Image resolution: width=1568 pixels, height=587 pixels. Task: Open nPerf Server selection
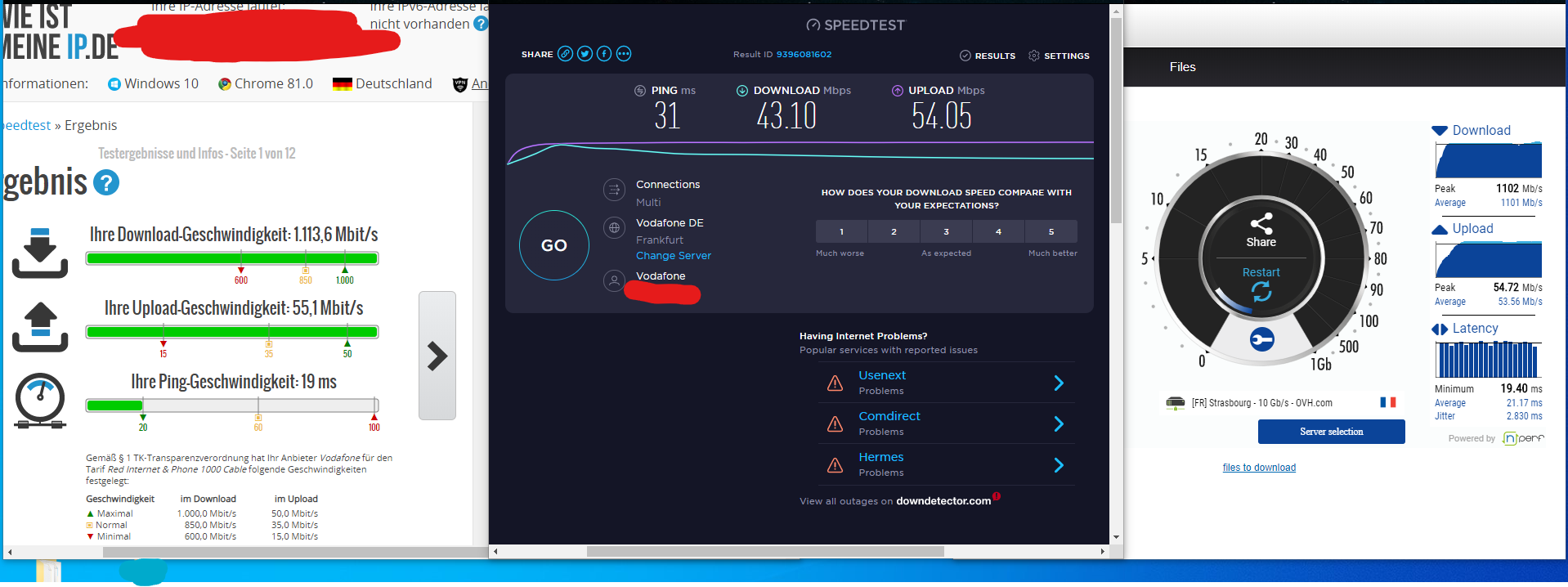click(x=1331, y=432)
